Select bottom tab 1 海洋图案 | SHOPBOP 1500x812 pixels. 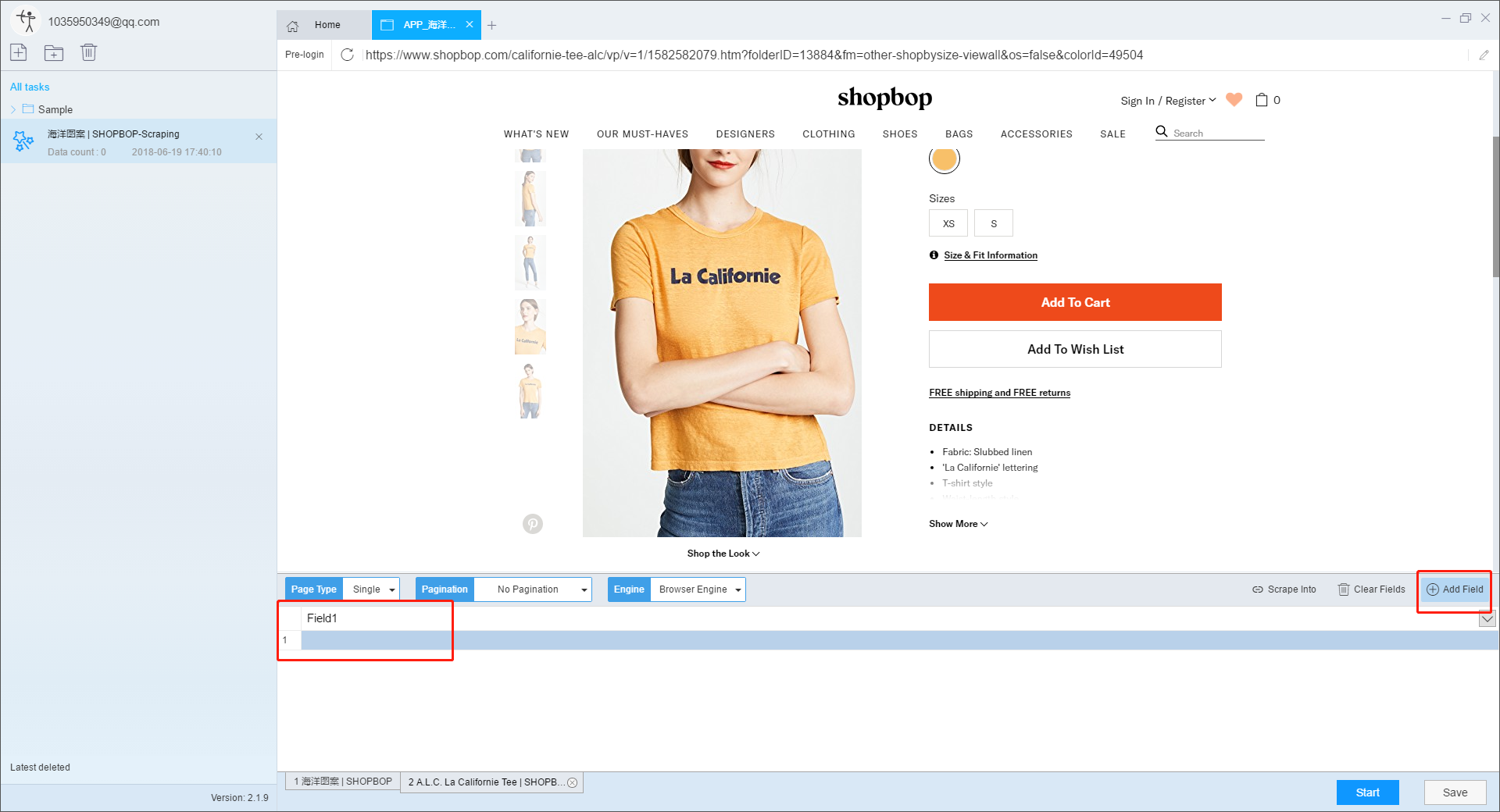point(343,782)
